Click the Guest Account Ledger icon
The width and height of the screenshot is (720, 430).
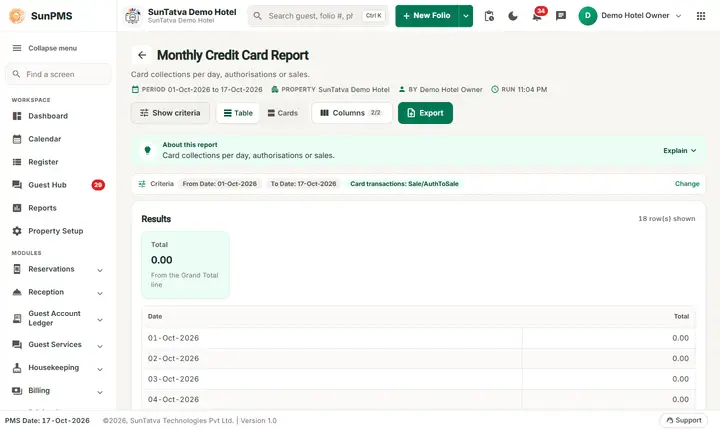click(x=17, y=318)
